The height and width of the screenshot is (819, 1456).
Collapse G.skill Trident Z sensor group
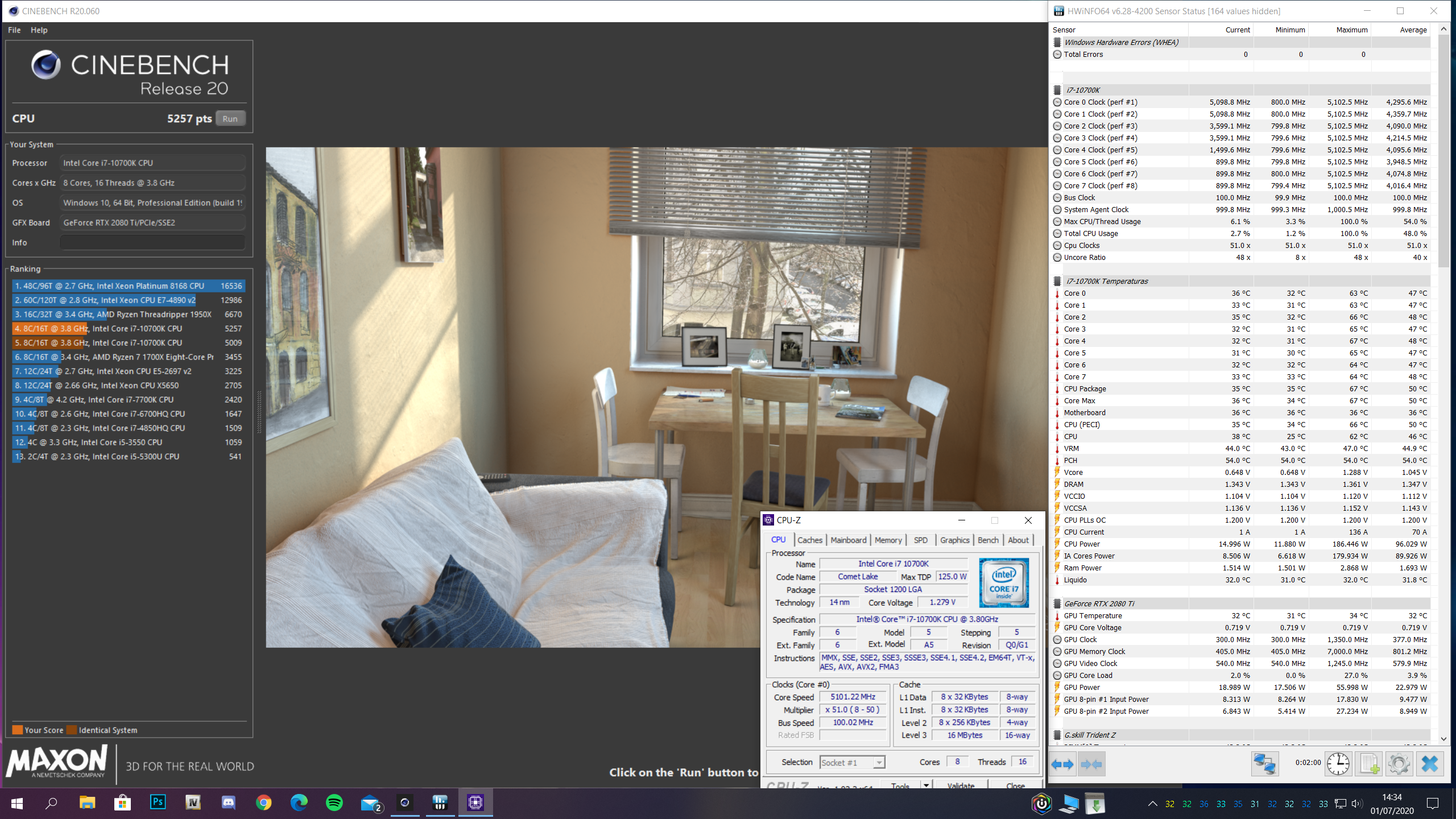coord(1057,735)
